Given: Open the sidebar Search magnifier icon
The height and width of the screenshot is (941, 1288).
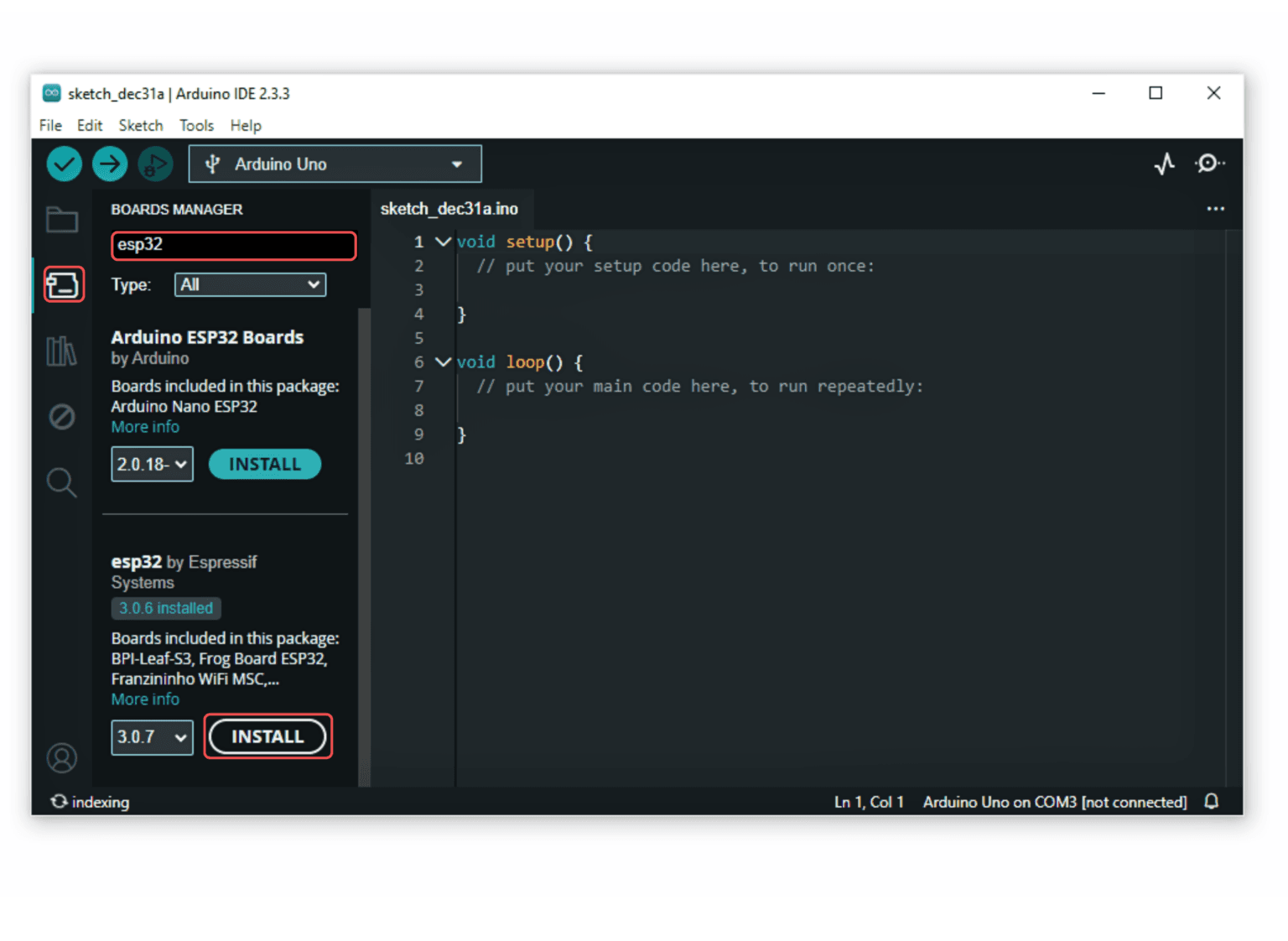Looking at the screenshot, I should coord(61,482).
